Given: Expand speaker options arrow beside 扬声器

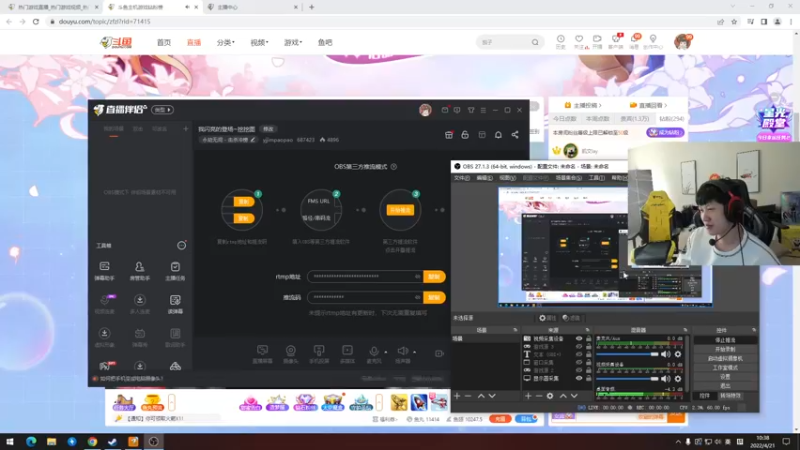Looking at the screenshot, I should click(414, 352).
